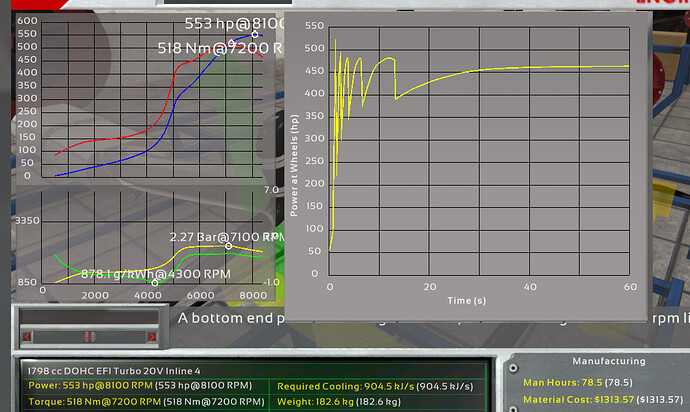Click the 518 Nm@7200 graph label
The height and width of the screenshot is (412, 690).
click(x=221, y=47)
